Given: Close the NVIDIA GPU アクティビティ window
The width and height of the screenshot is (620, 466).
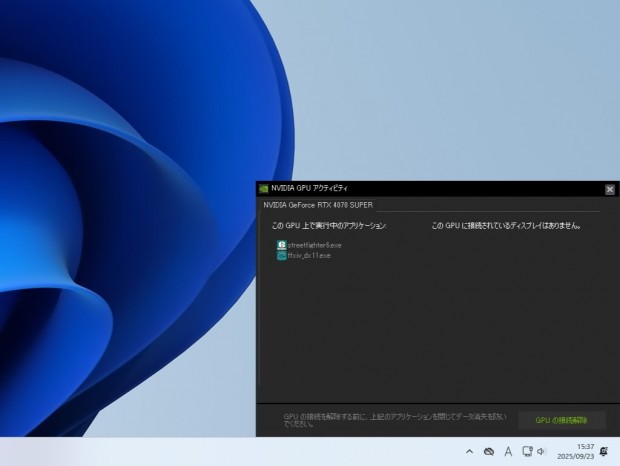Looking at the screenshot, I should click(610, 189).
